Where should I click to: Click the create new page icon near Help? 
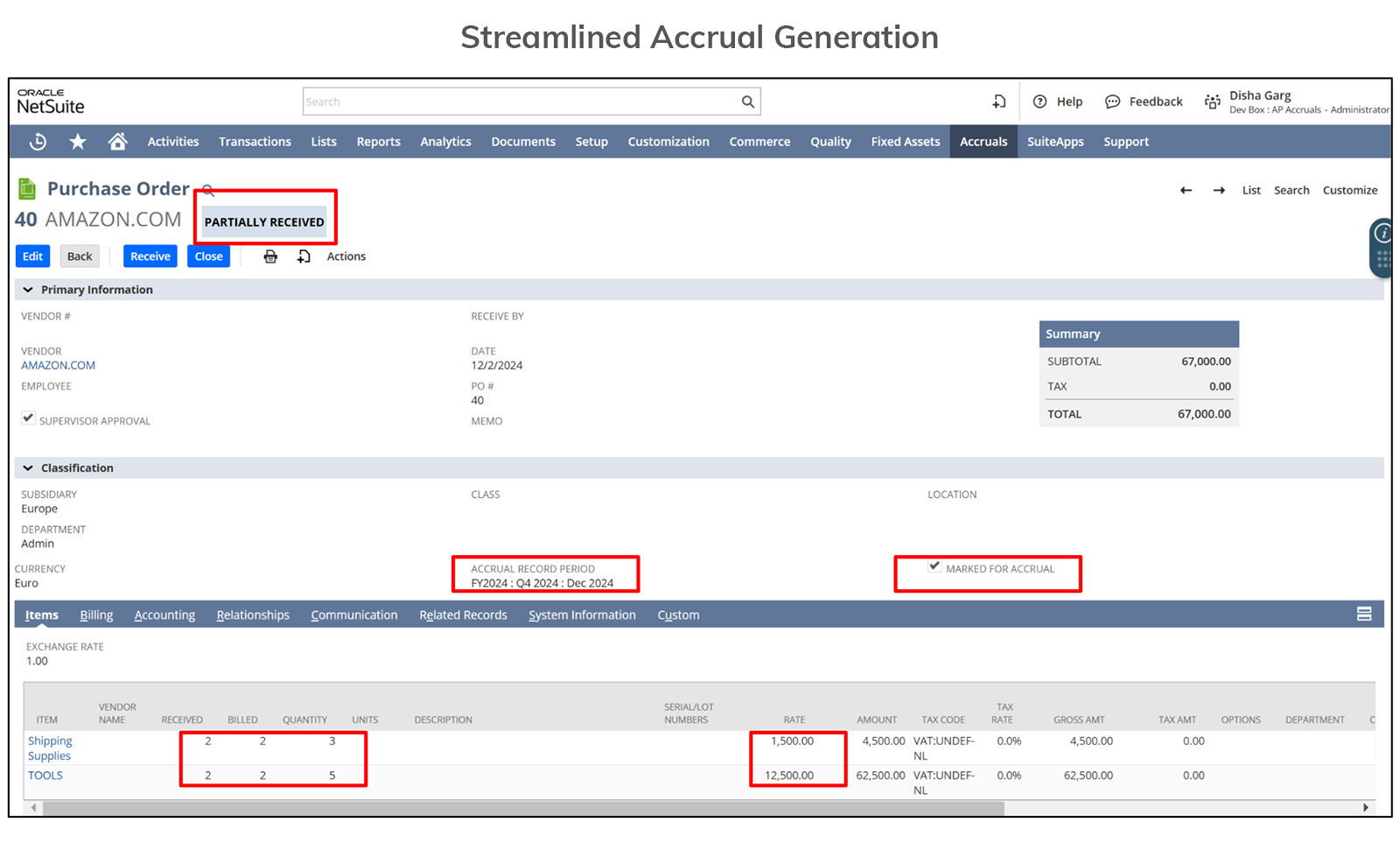click(998, 102)
